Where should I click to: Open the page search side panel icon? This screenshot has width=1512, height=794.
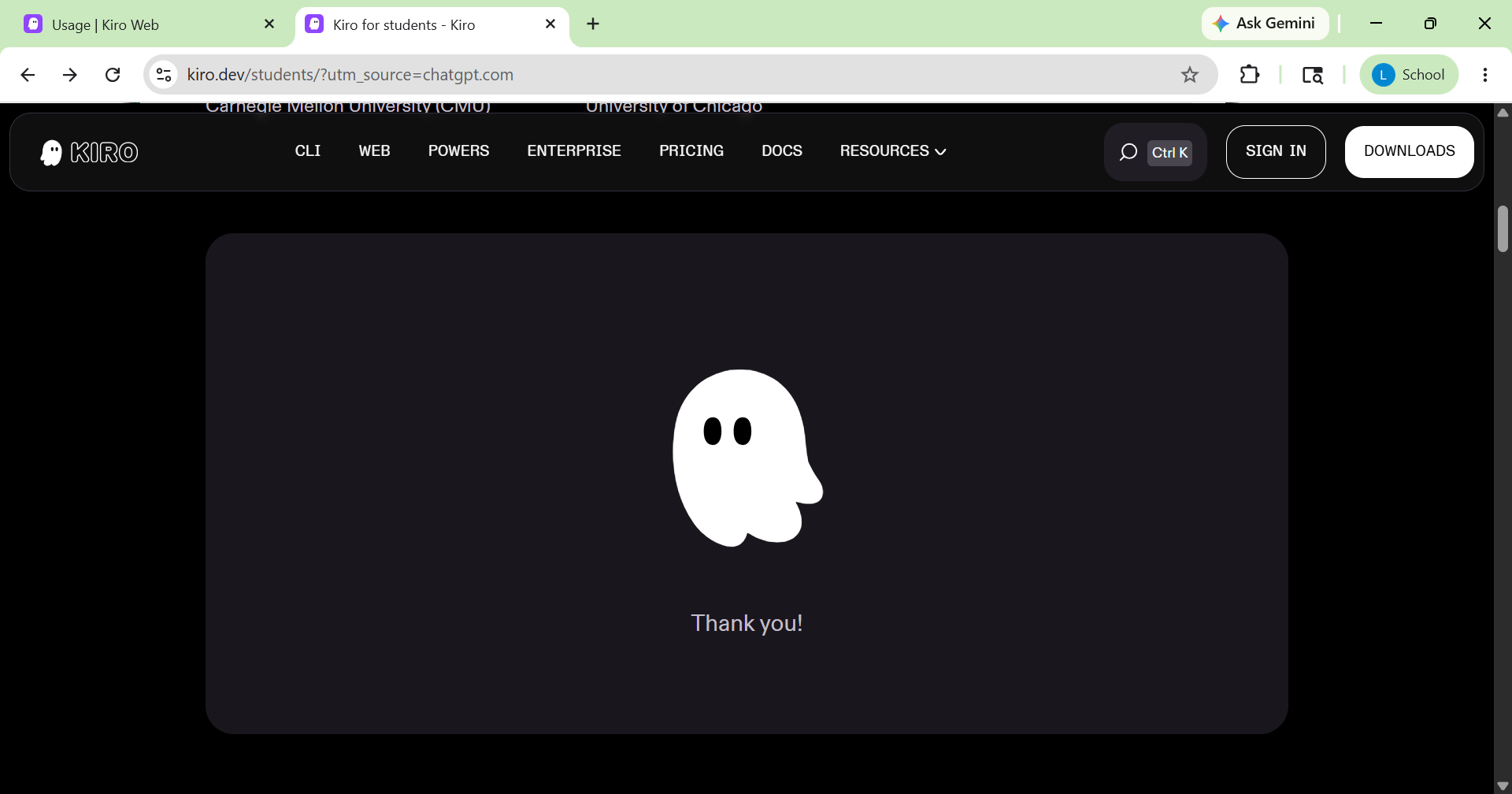[x=1312, y=75]
